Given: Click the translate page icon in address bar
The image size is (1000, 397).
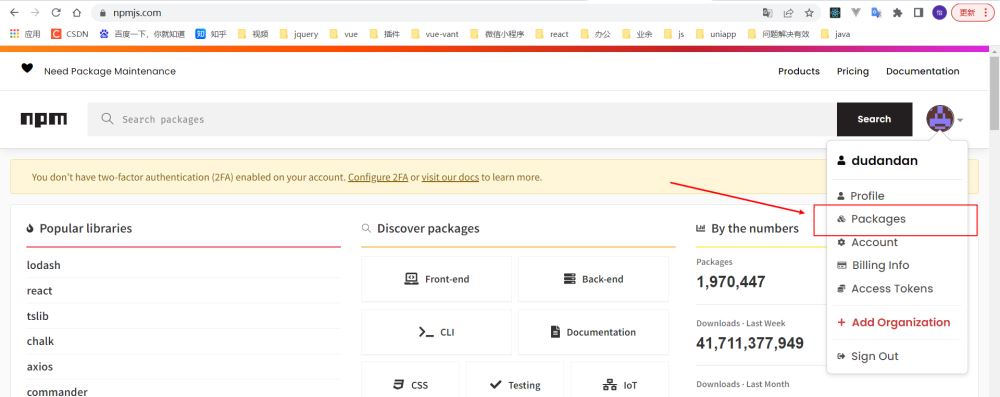Looking at the screenshot, I should point(768,12).
